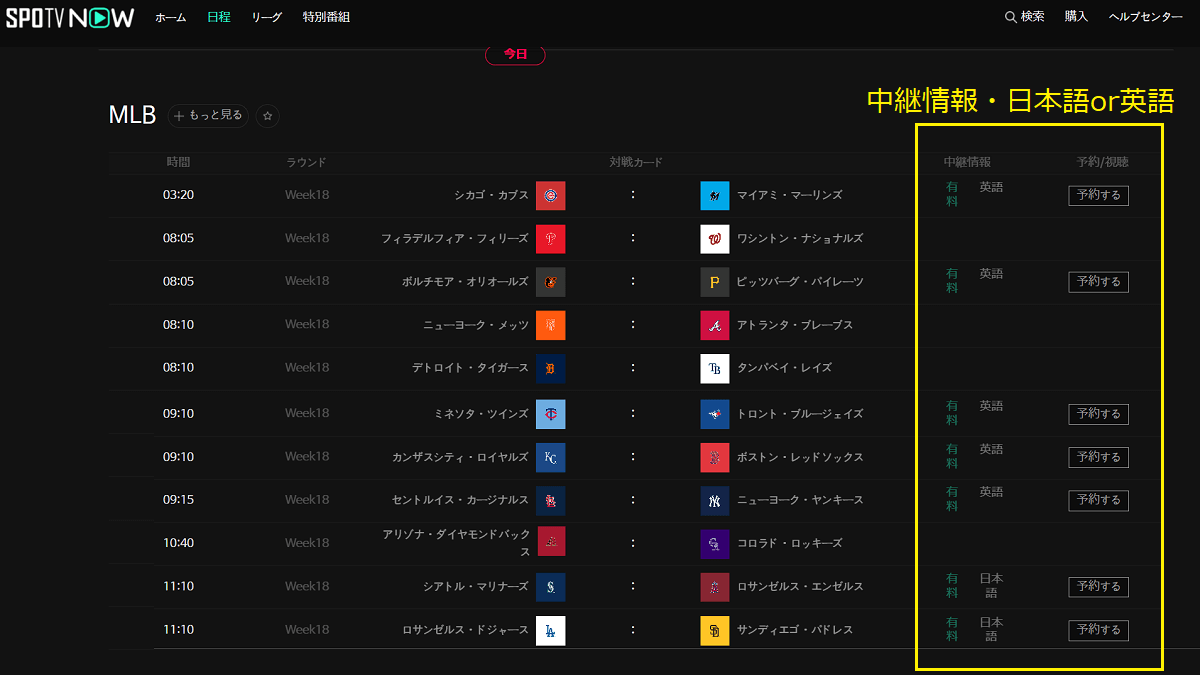The height and width of the screenshot is (675, 1200).
Task: Click team name ボストン・レッドソックス
Action: tap(800, 457)
